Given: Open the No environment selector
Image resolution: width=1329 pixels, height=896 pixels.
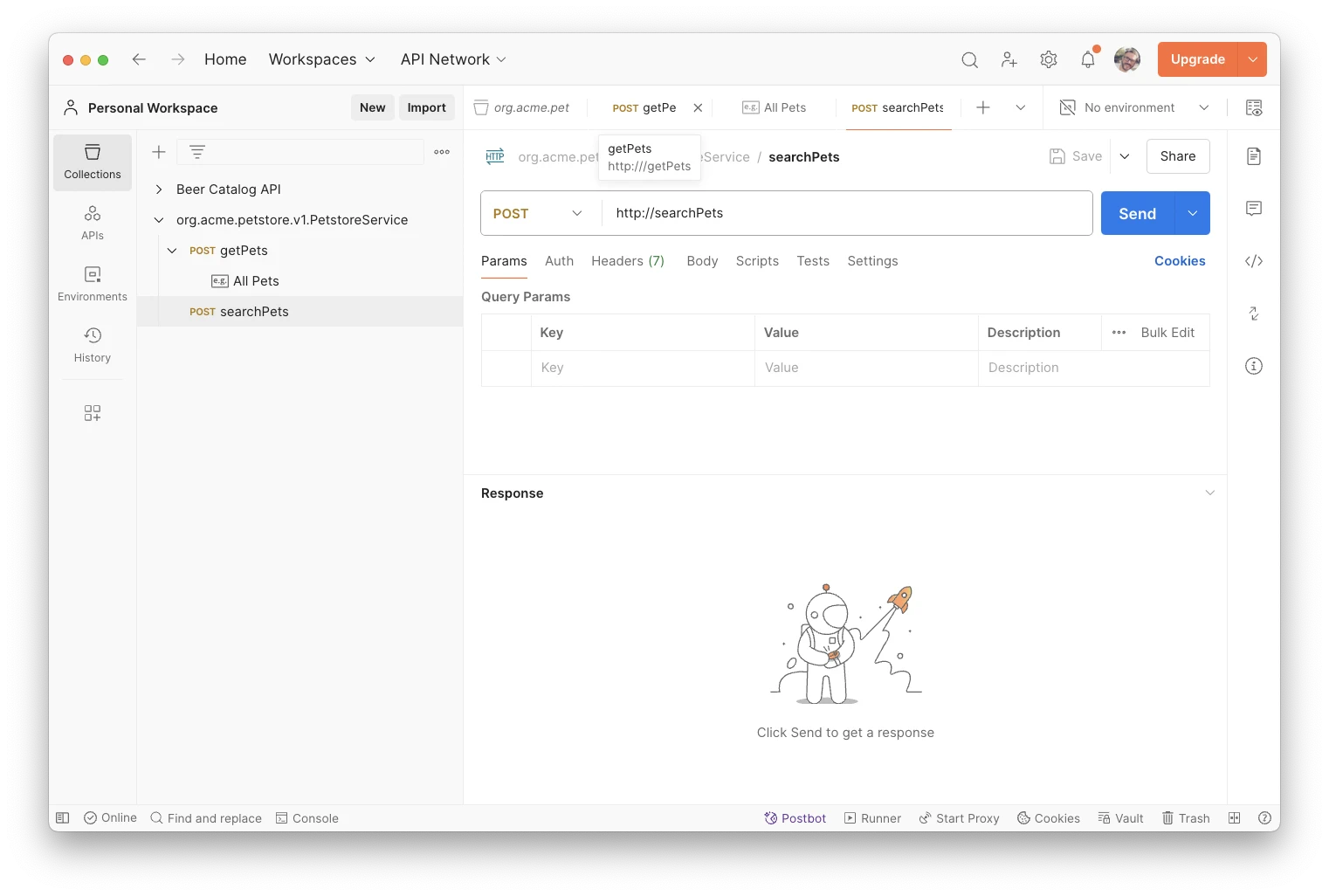Looking at the screenshot, I should click(1134, 107).
